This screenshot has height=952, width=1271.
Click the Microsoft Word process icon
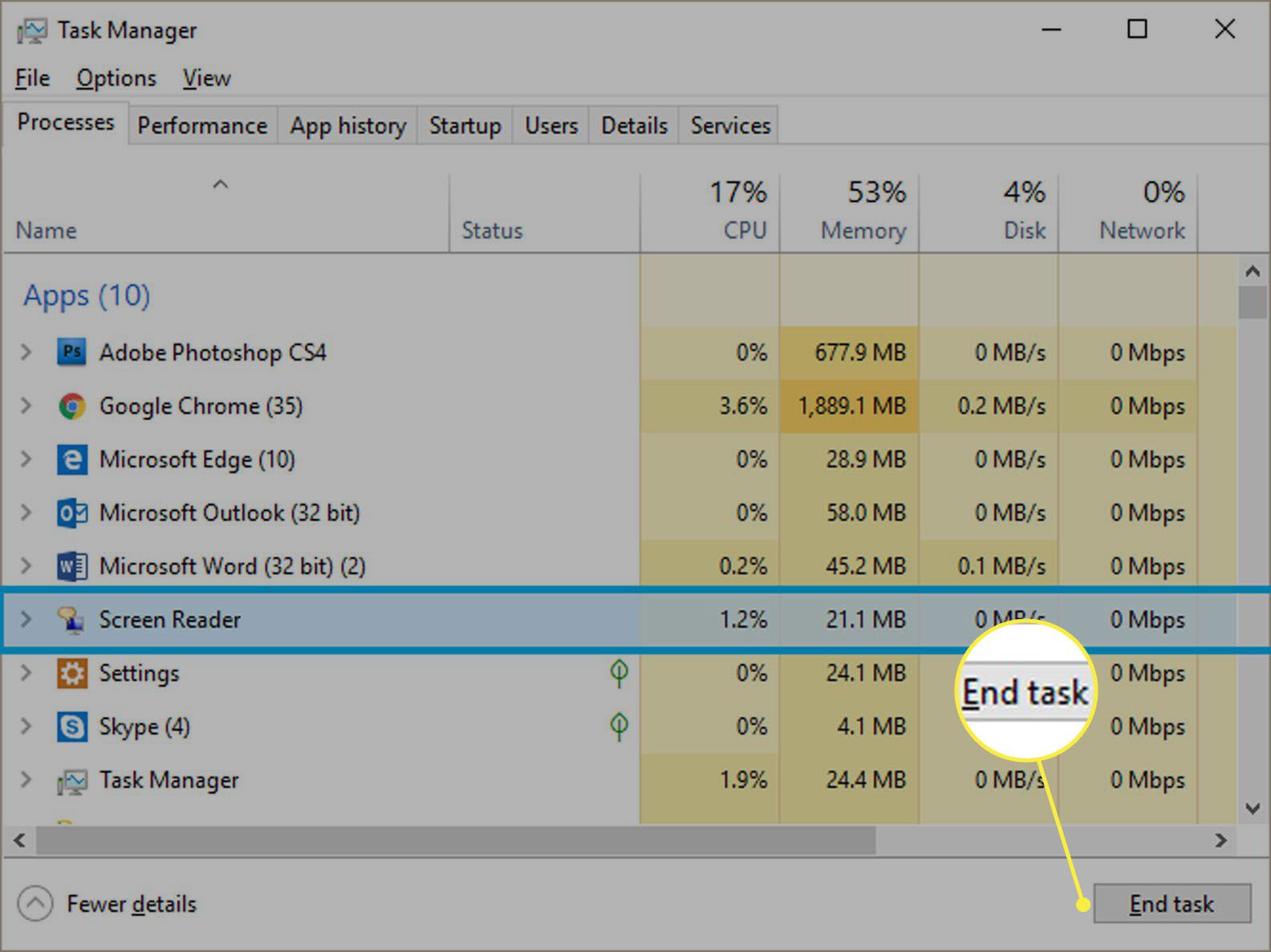(71, 566)
